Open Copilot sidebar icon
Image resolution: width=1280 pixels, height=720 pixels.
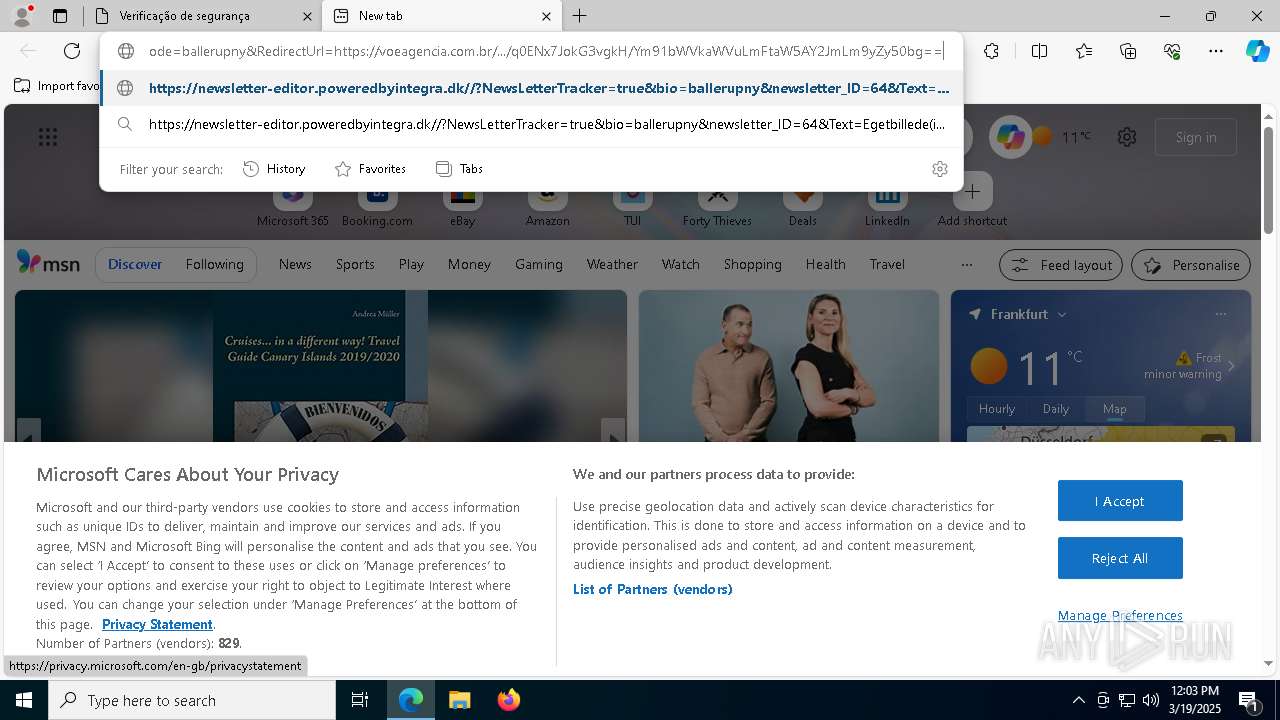click(1257, 51)
